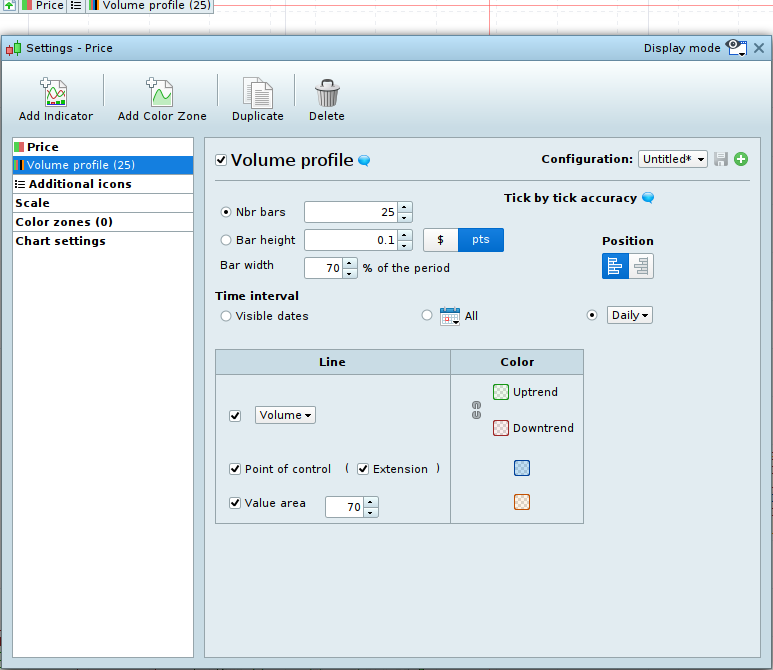Open Chart settings section

click(x=103, y=241)
